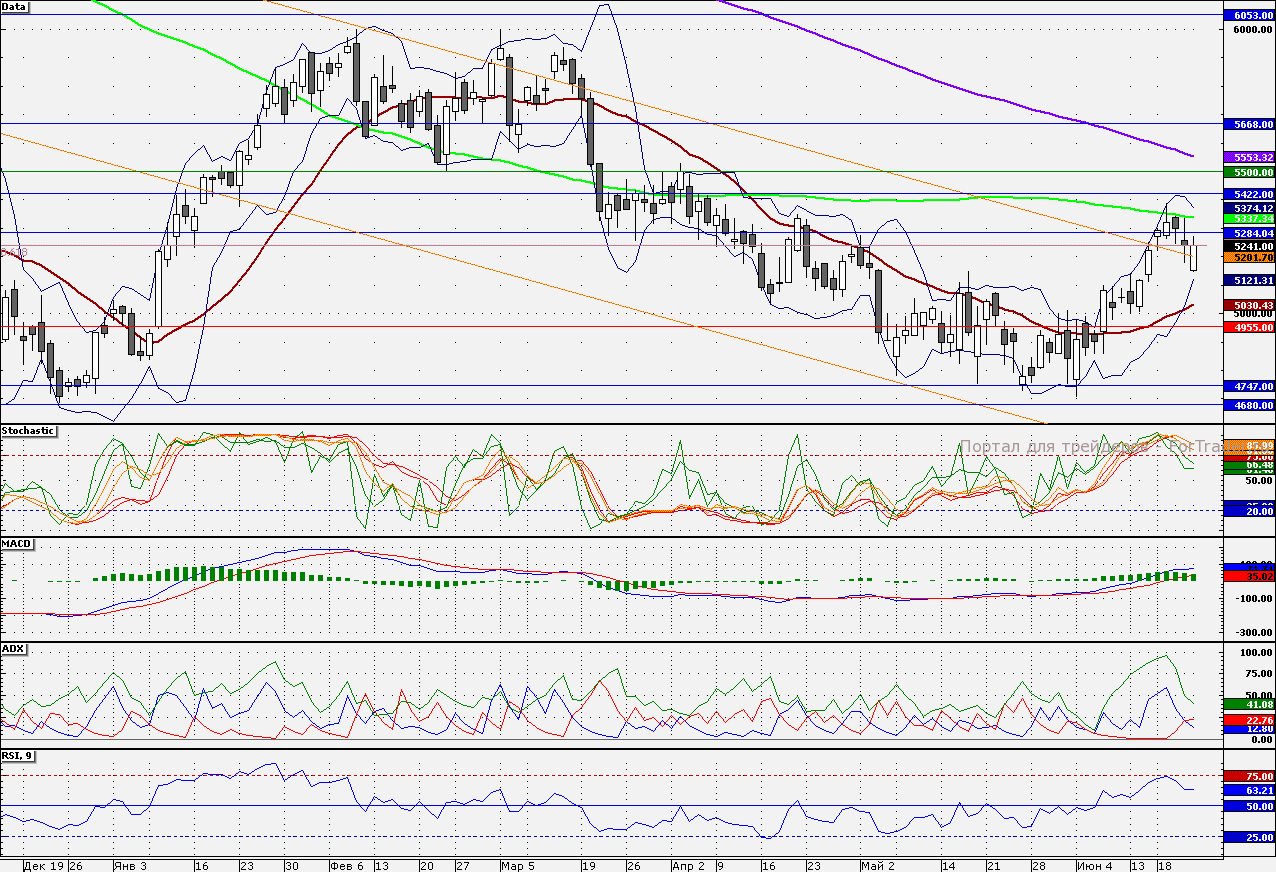Screen dimensions: 1276x872
Task: Click the Data panel label
Action: pos(15,6)
